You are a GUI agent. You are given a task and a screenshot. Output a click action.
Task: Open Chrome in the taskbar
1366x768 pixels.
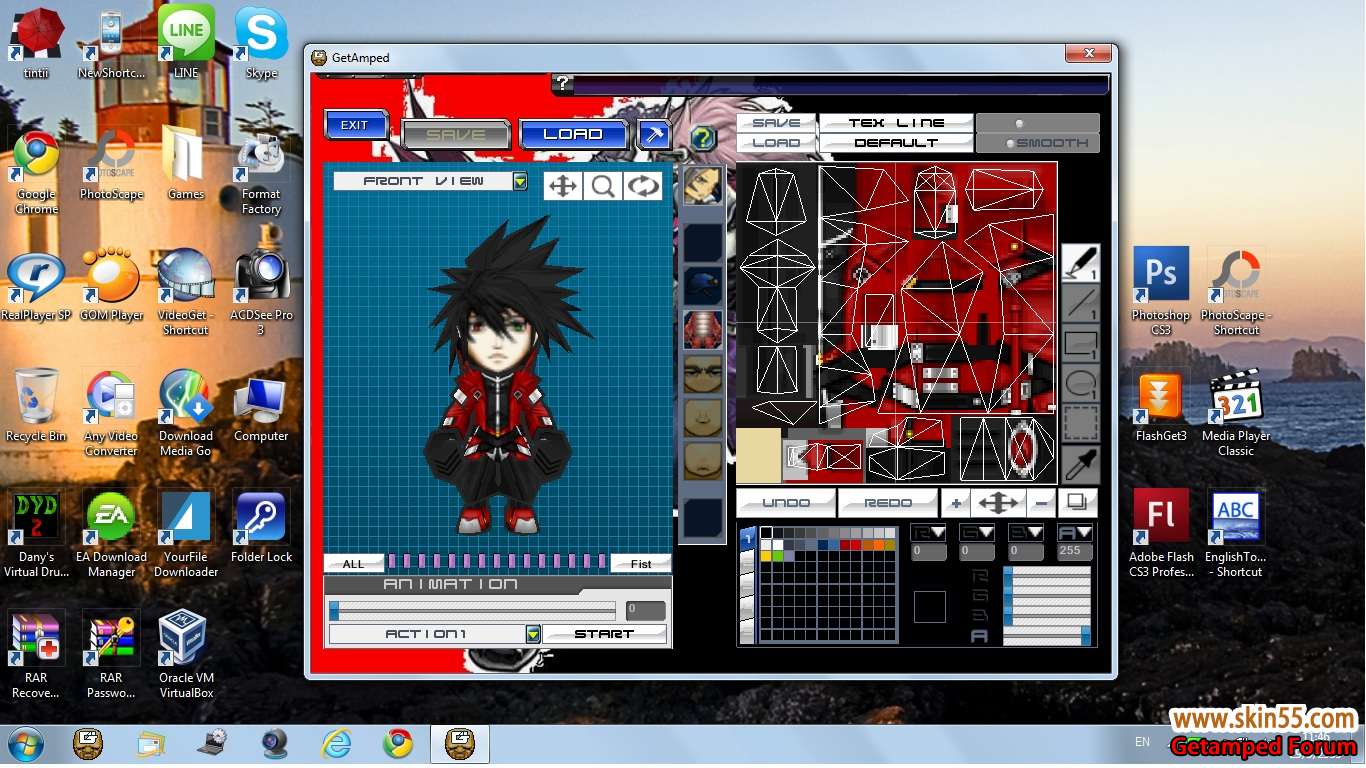click(x=398, y=744)
